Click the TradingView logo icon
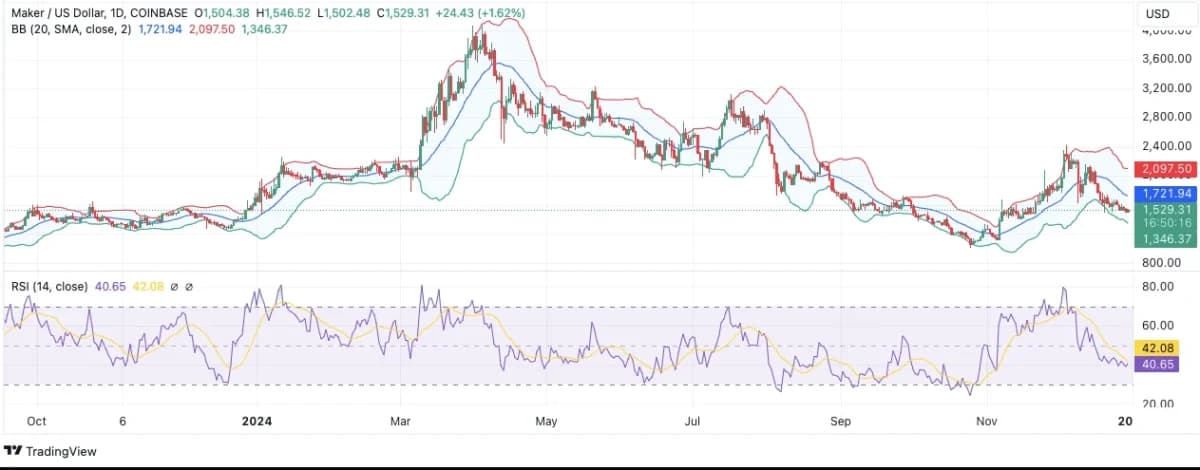Image resolution: width=1200 pixels, height=470 pixels. click(x=13, y=451)
